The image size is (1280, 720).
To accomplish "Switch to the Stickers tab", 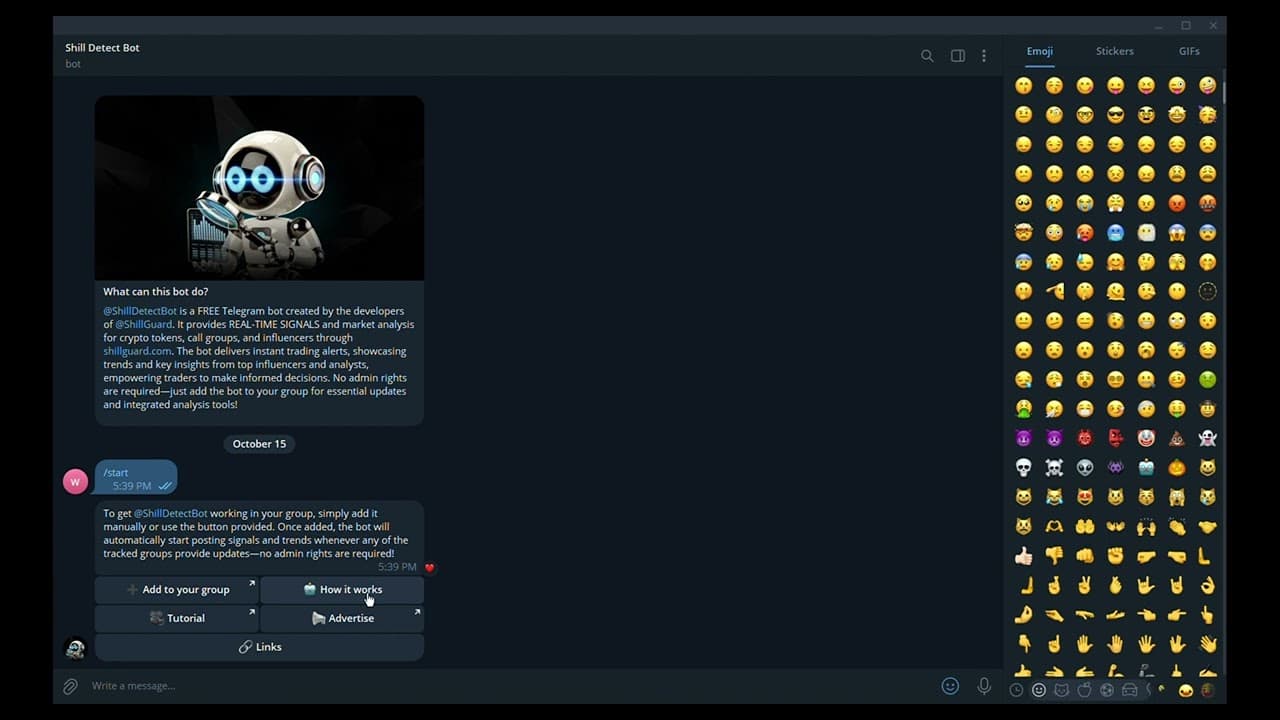I will click(1115, 51).
